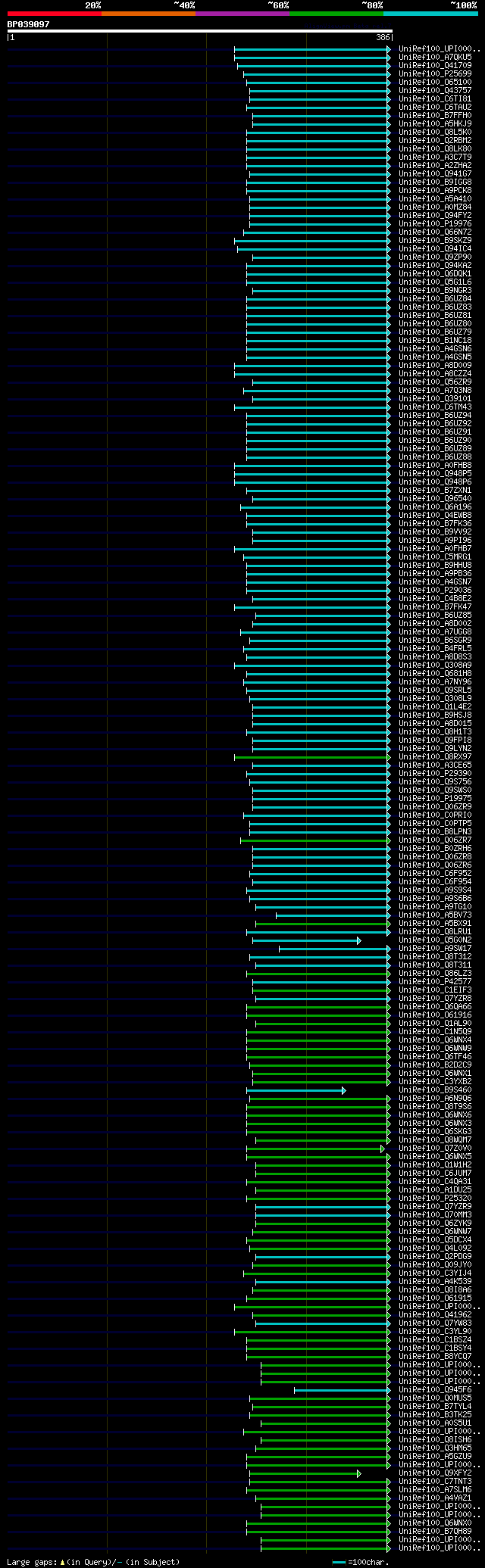This screenshot has width=485, height=1568.
Task: Select the UniRef100_Q70MM3 label
Action: [435, 1214]
